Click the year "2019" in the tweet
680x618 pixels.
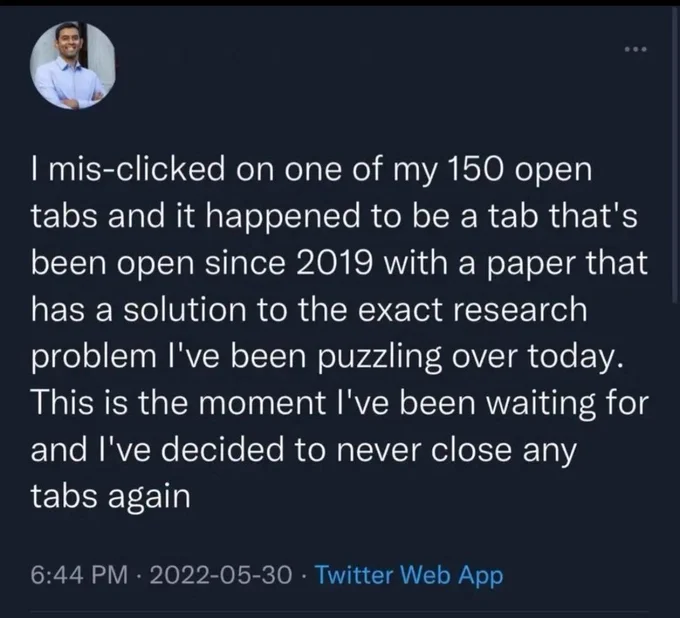click(x=333, y=263)
